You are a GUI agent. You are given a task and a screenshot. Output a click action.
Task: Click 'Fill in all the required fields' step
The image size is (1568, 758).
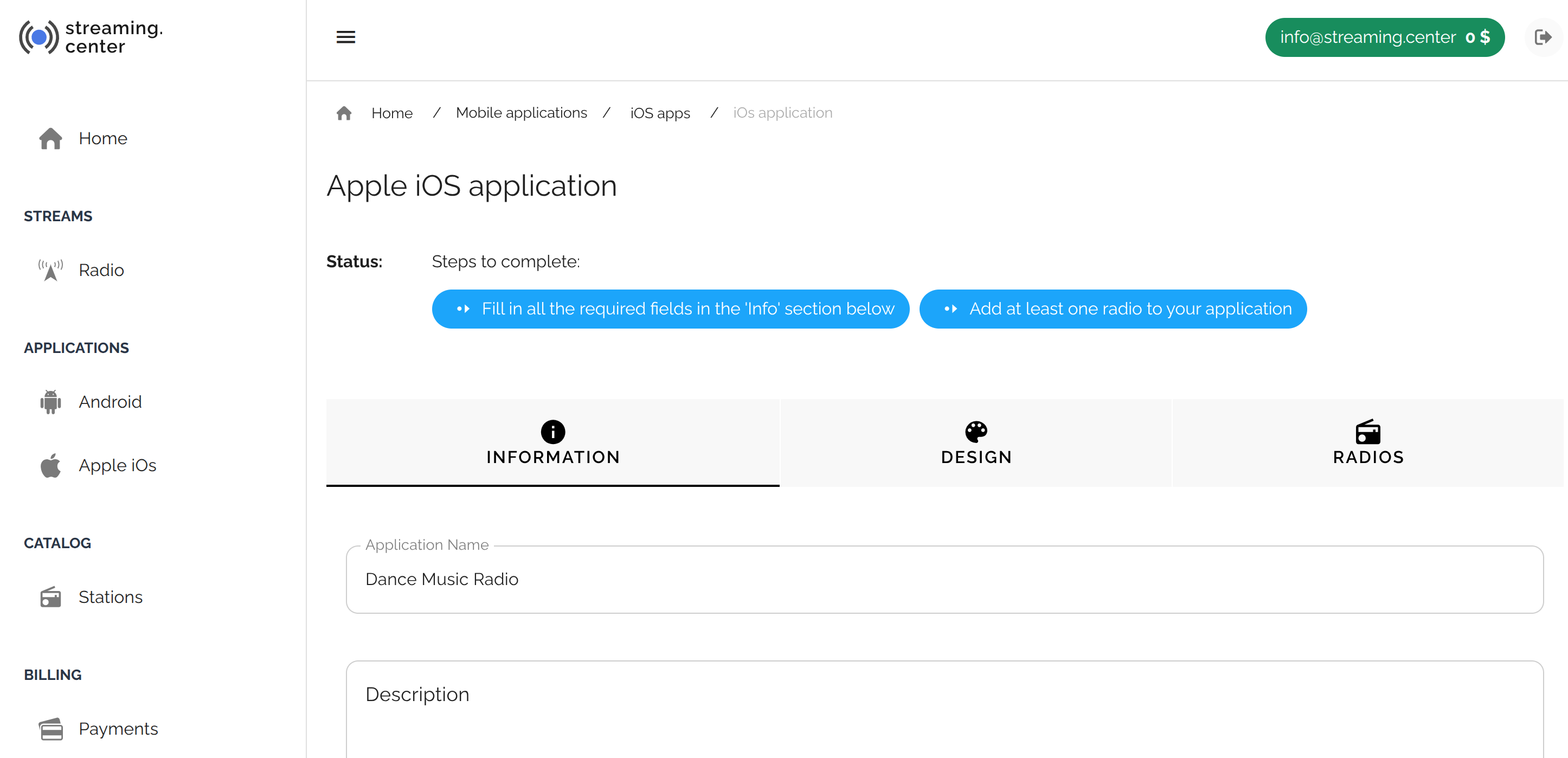(671, 309)
